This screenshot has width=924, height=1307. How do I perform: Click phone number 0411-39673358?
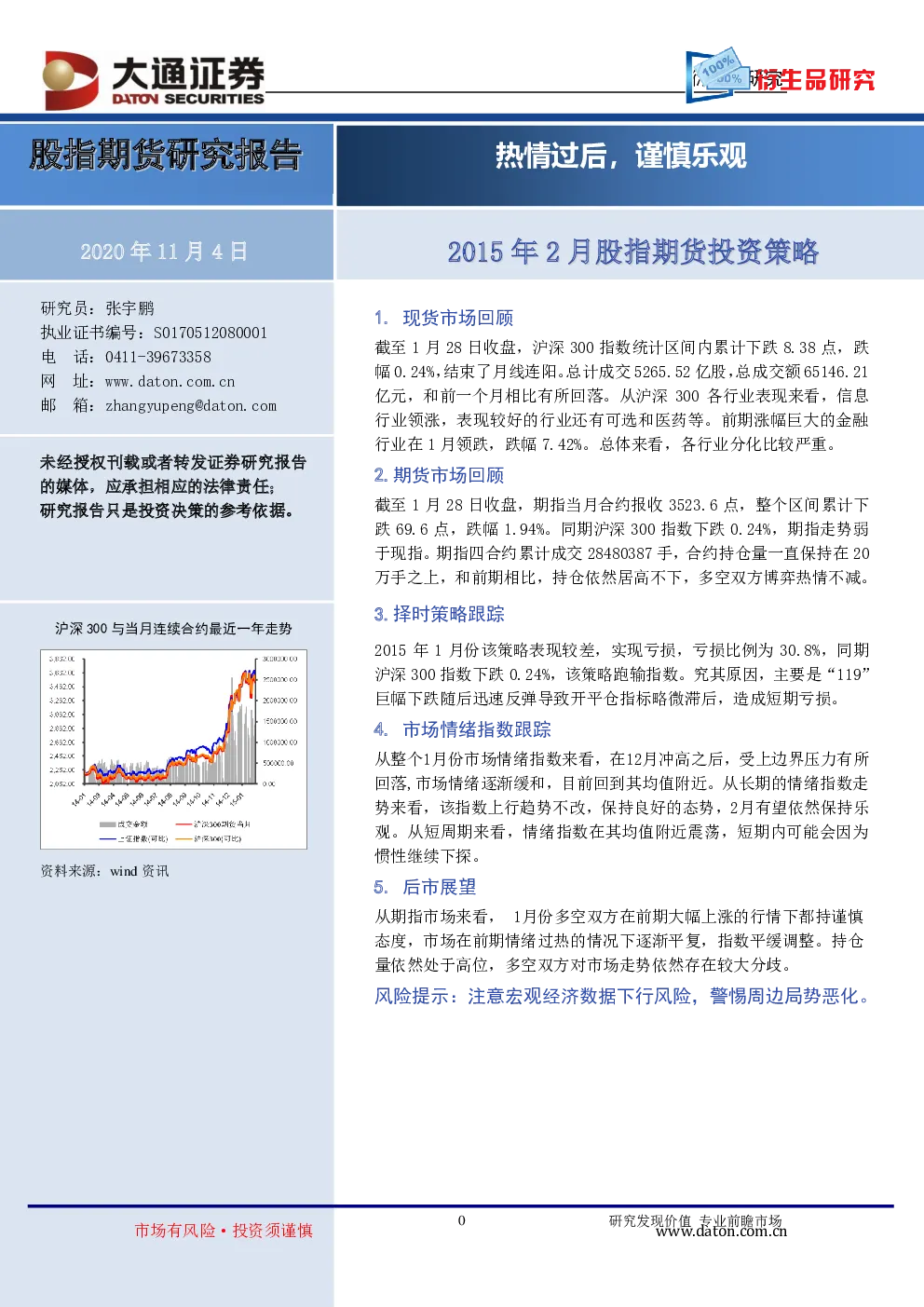coord(158,357)
